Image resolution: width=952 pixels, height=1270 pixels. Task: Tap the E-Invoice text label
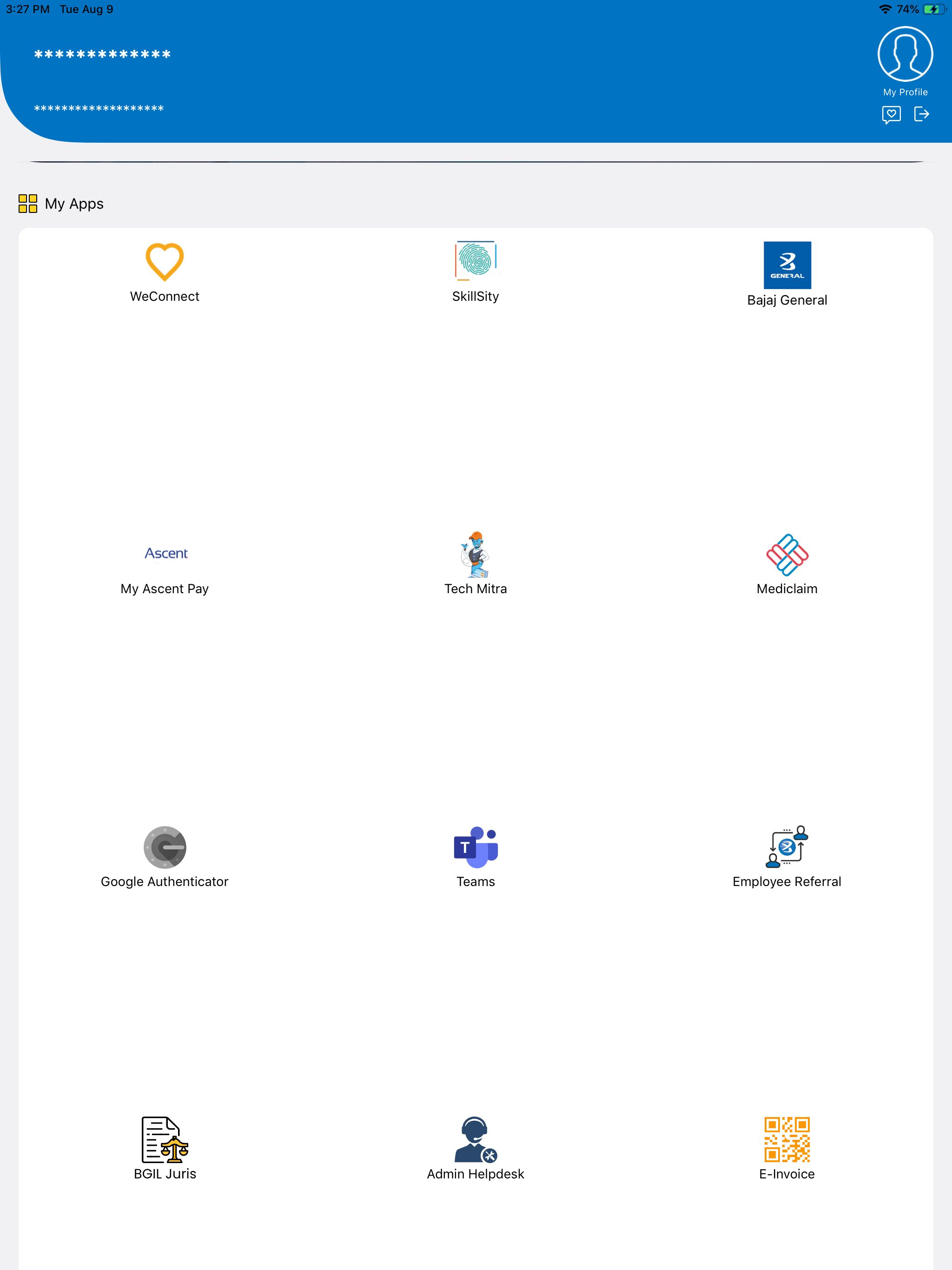click(x=787, y=1174)
